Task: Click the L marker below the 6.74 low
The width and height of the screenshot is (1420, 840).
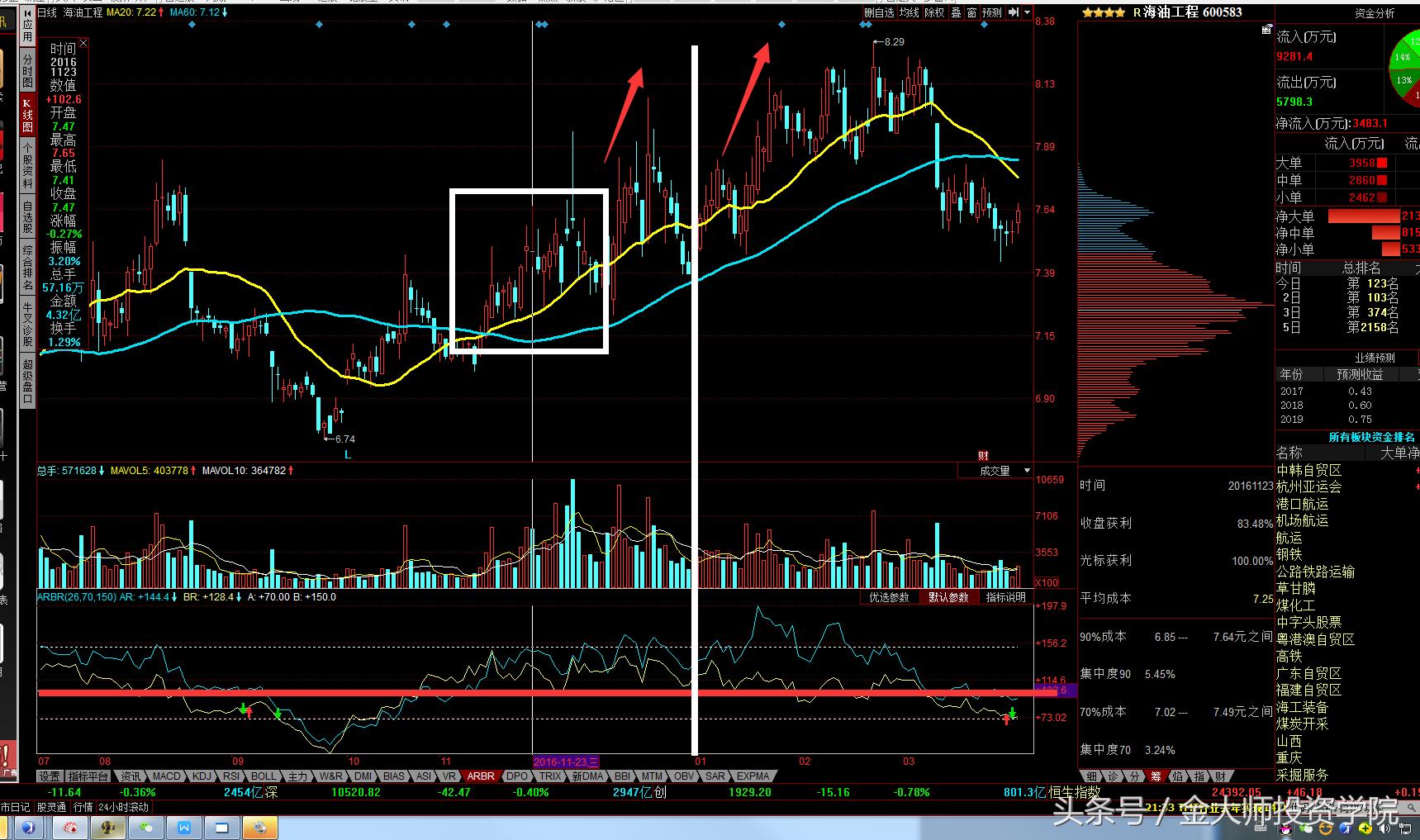Action: click(x=348, y=454)
